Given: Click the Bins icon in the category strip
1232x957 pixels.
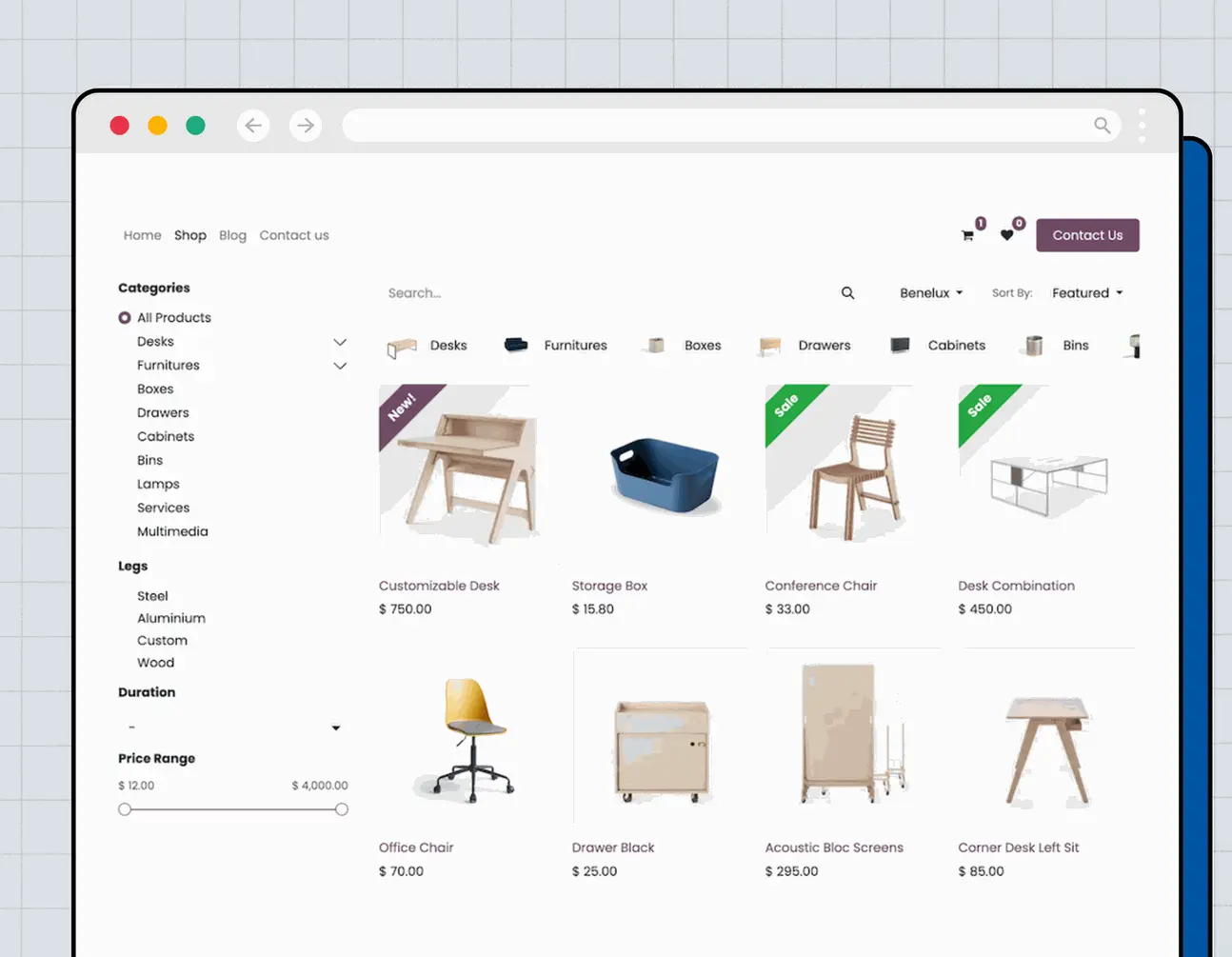Looking at the screenshot, I should tap(1034, 346).
